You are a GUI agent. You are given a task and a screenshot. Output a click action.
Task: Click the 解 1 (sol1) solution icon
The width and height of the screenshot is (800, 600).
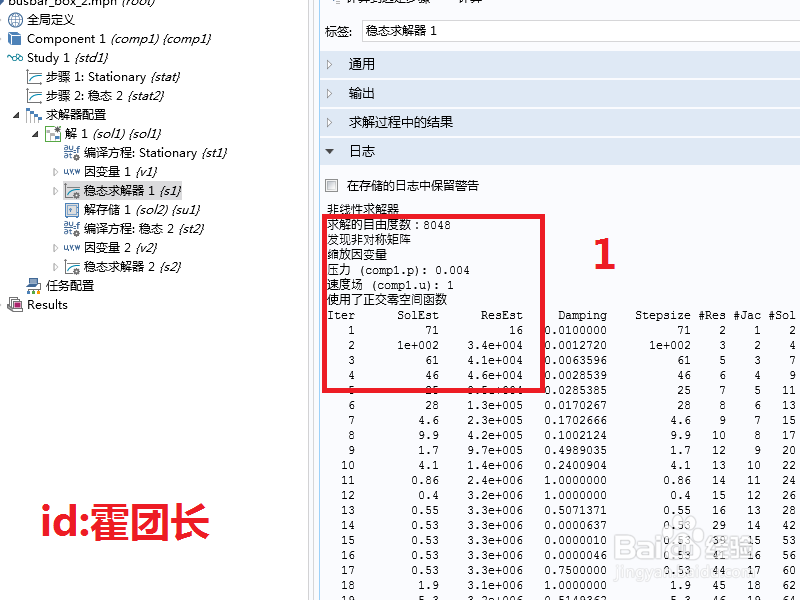(x=53, y=134)
